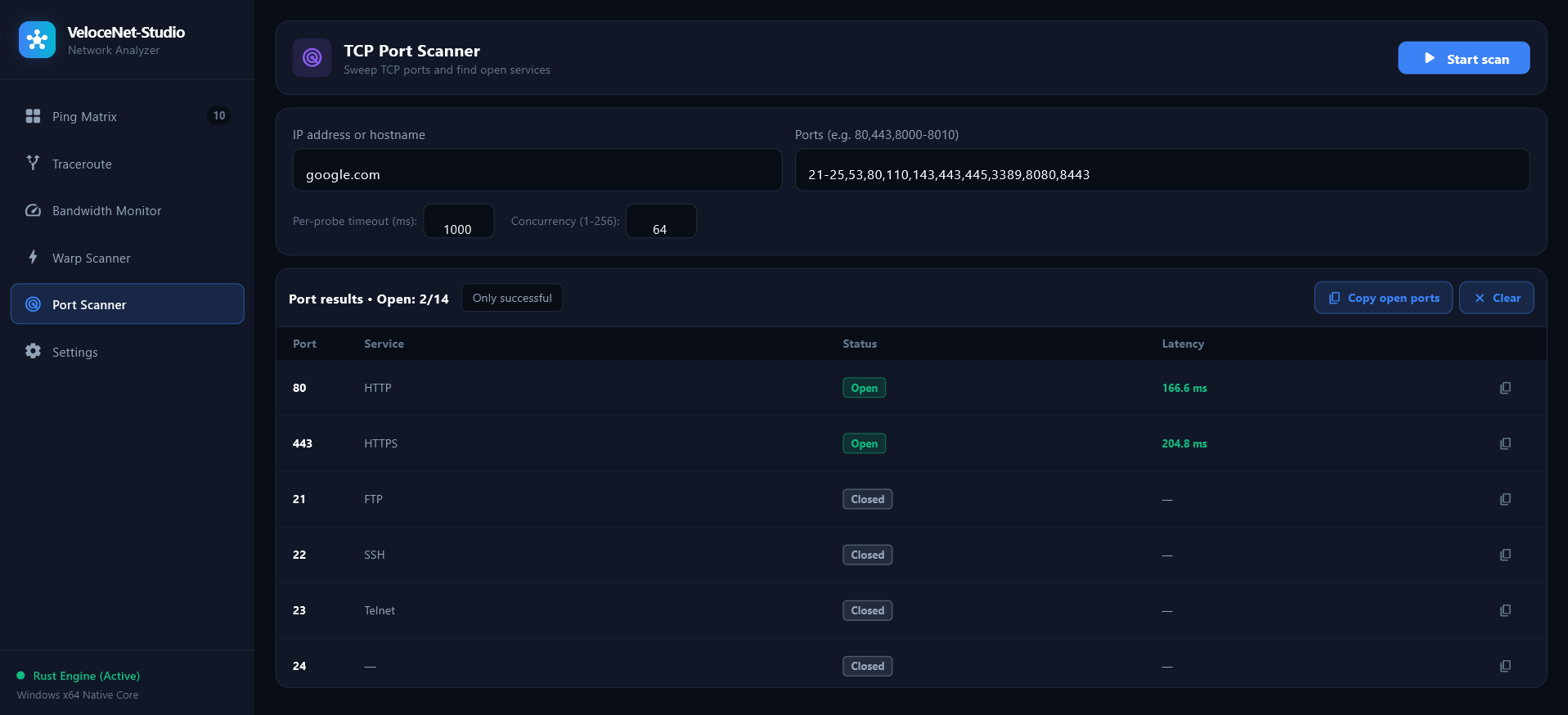Click the HTTP service cell

point(378,388)
